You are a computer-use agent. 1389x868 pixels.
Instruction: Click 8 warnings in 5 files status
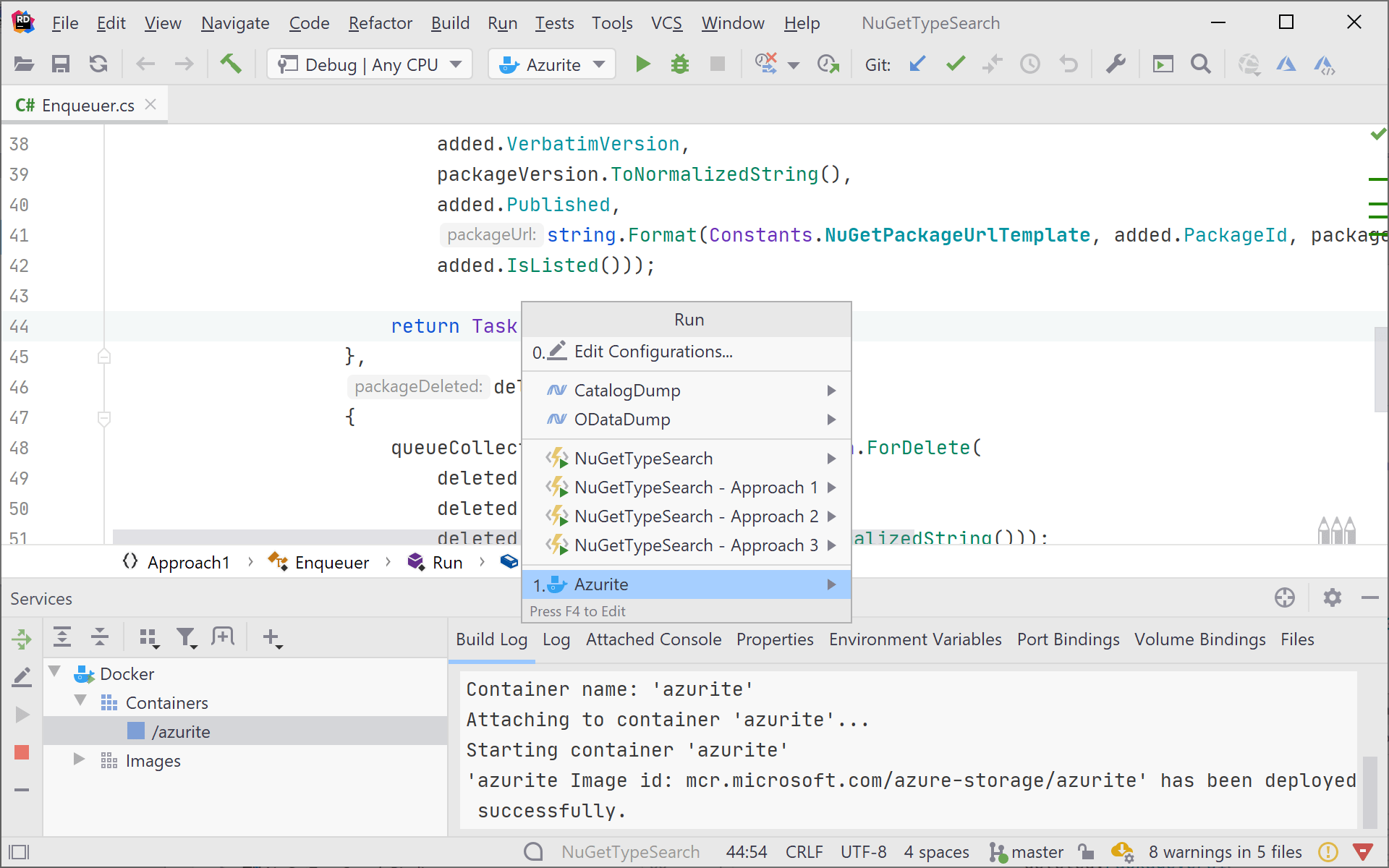point(1225,852)
